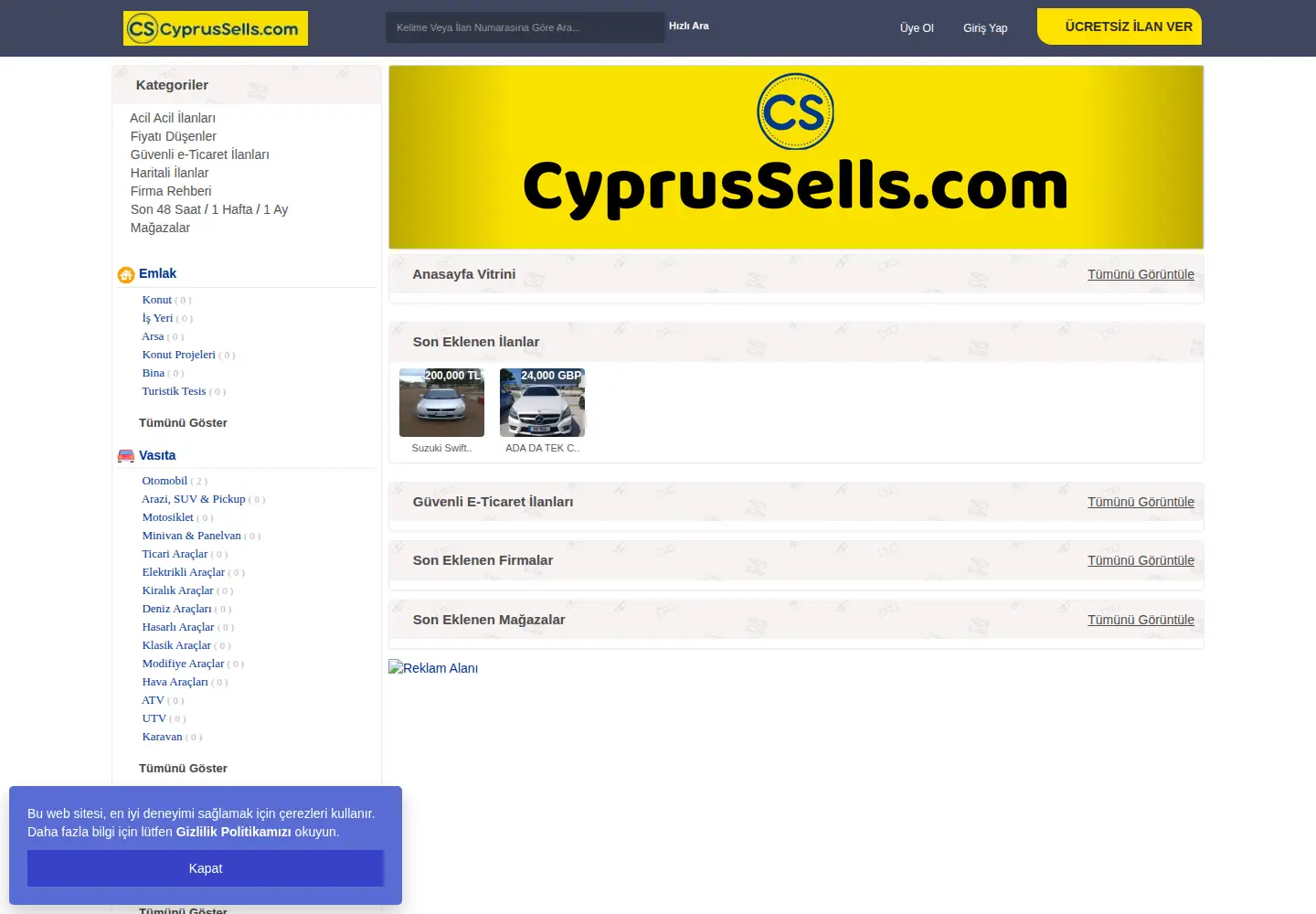Click the ÜCRETSİZ İLAN VER button

point(1120,27)
